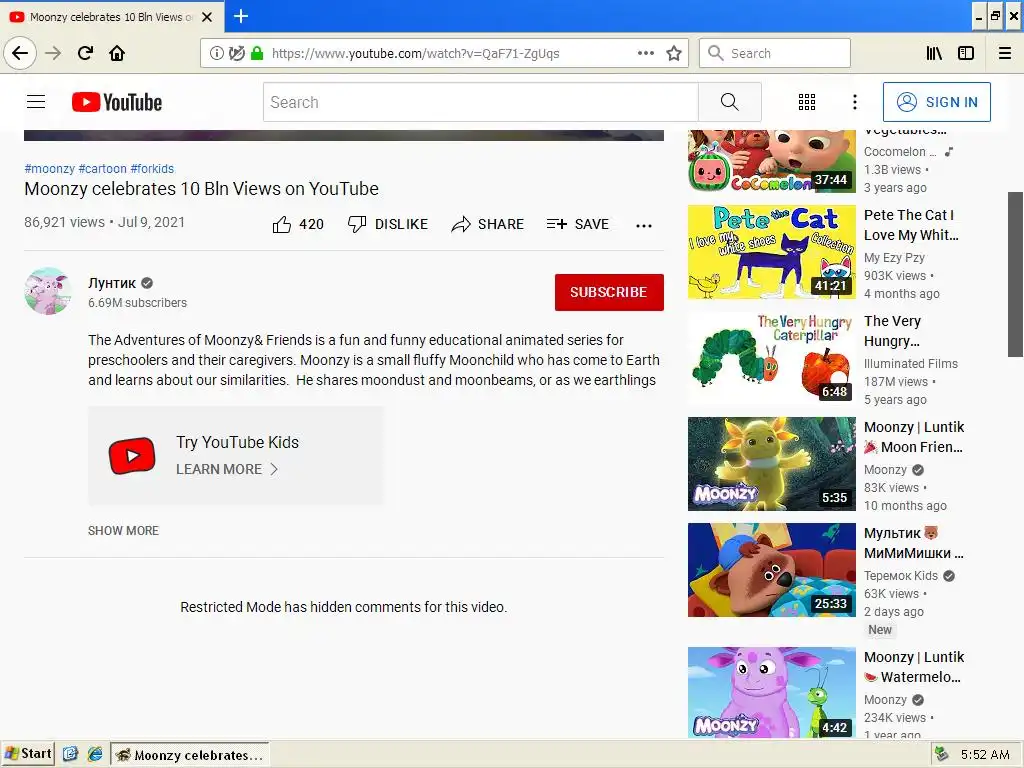Image resolution: width=1024 pixels, height=768 pixels.
Task: Open the Pete the Cat video thumbnail
Action: [771, 252]
